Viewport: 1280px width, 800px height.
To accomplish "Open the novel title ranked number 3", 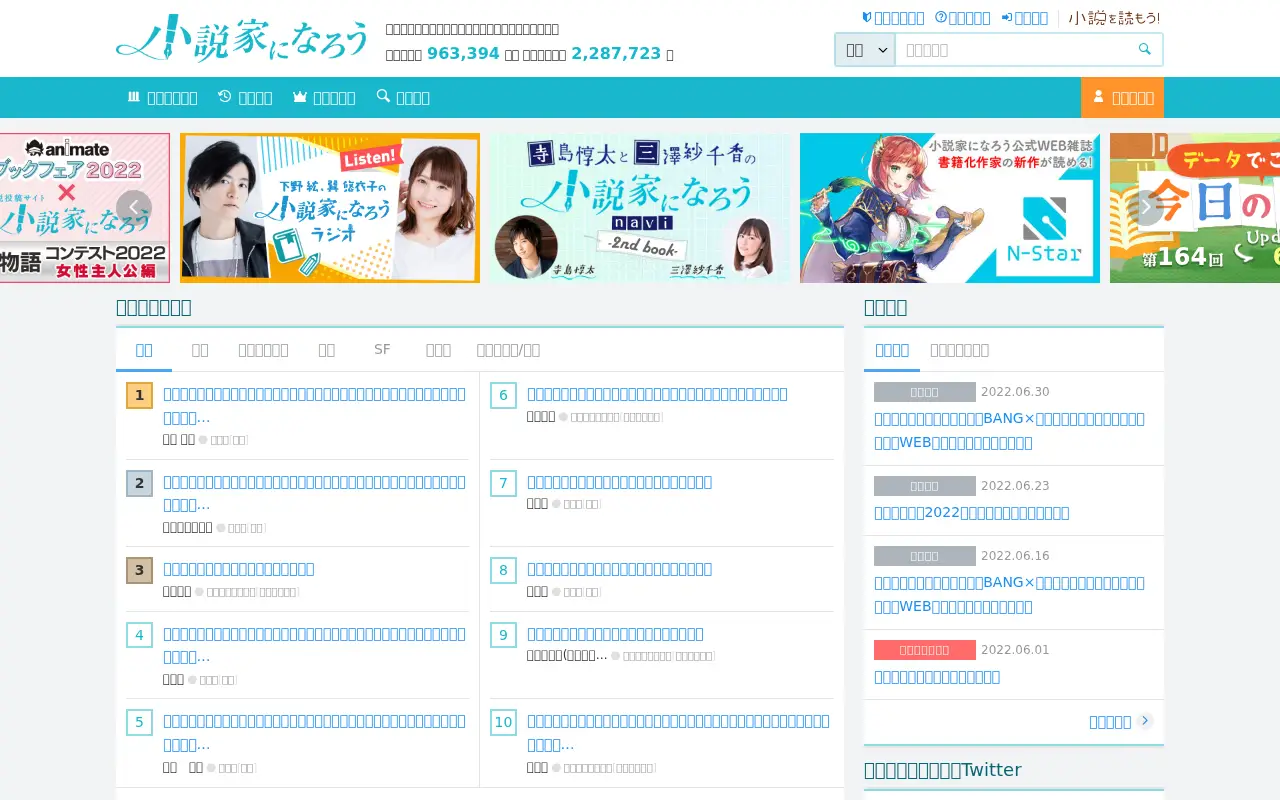I will [239, 569].
